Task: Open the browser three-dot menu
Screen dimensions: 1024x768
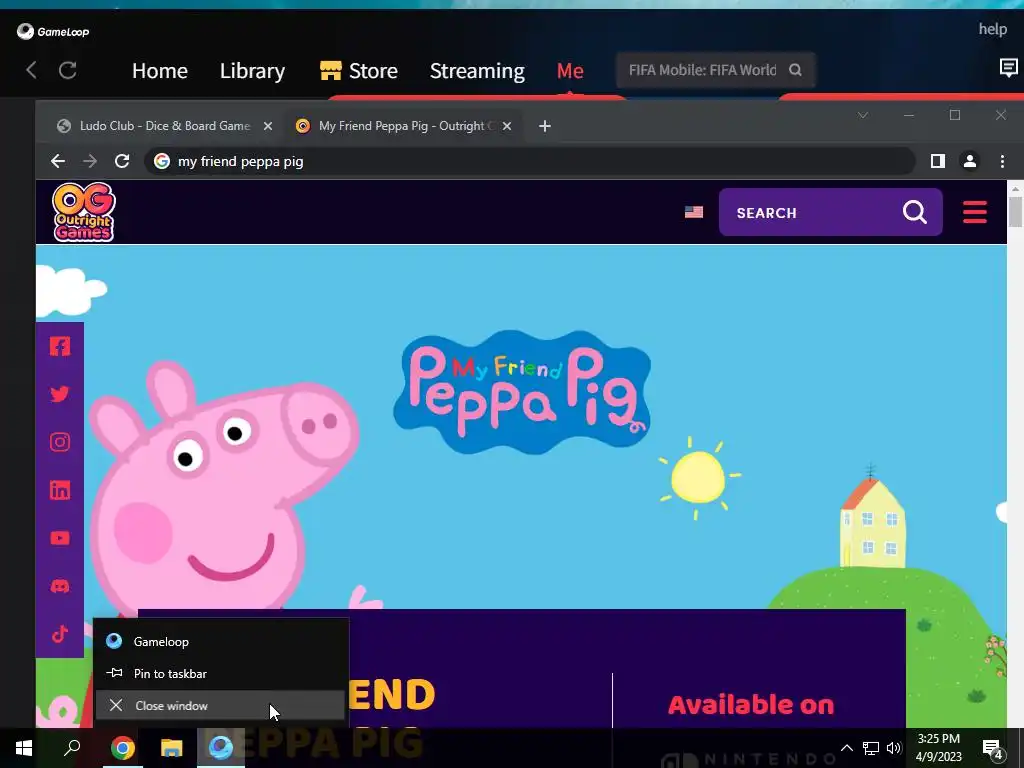Action: pyautogui.click(x=1002, y=161)
